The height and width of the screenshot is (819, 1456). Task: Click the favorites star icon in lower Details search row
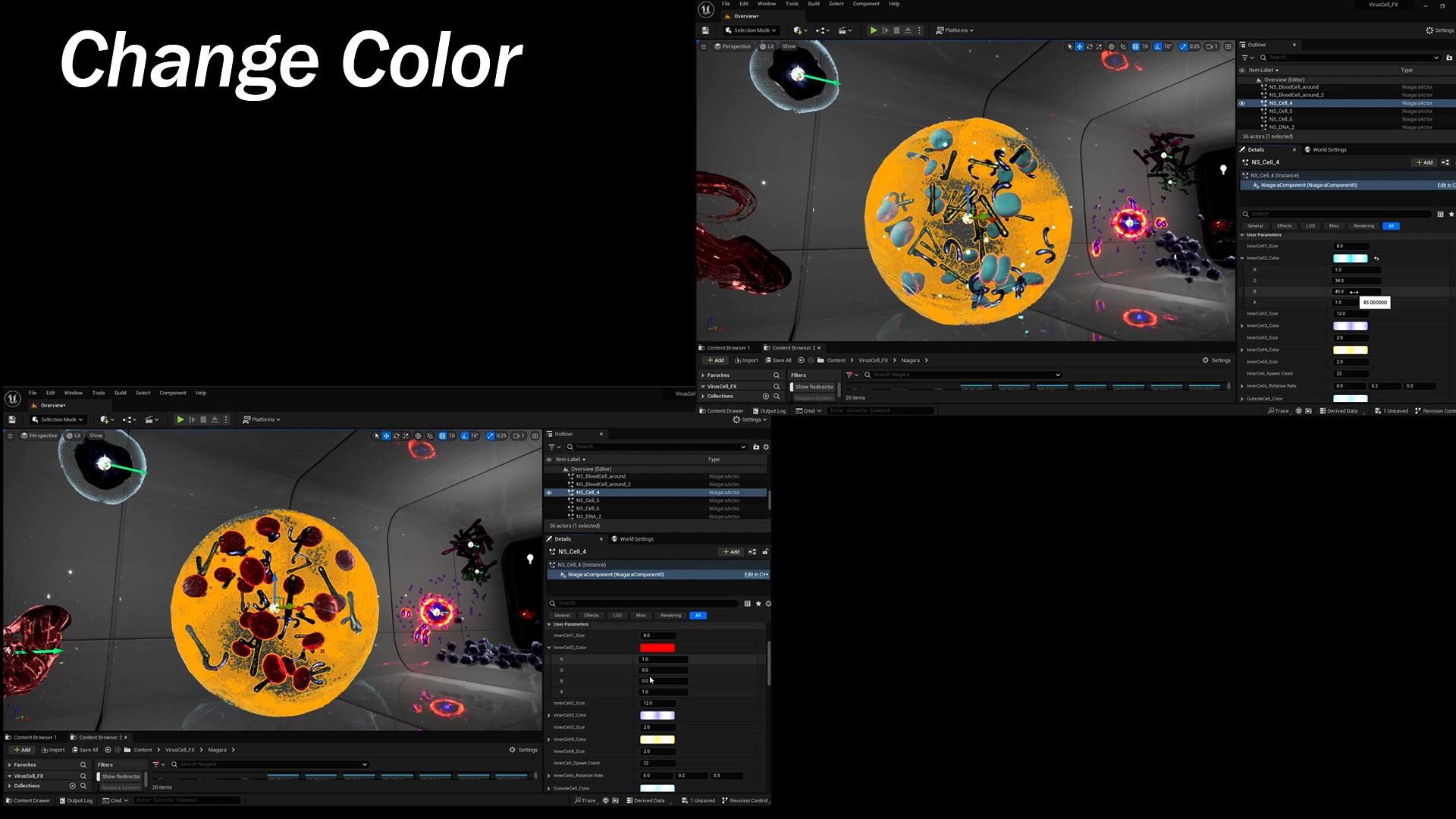point(758,604)
